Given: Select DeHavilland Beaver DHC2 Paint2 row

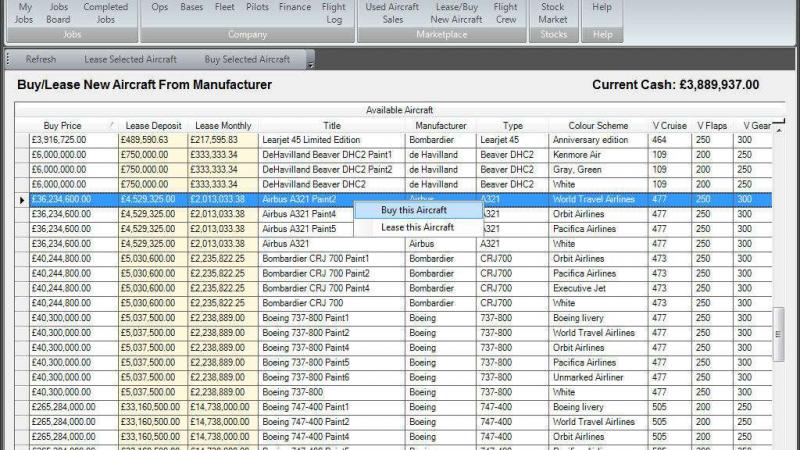Looking at the screenshot, I should (393, 169).
